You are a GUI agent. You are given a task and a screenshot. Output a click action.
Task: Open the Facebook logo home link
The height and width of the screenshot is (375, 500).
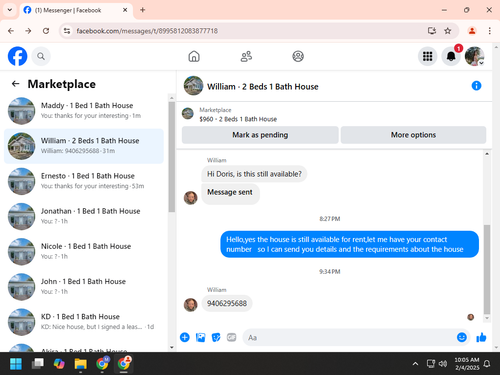click(17, 56)
